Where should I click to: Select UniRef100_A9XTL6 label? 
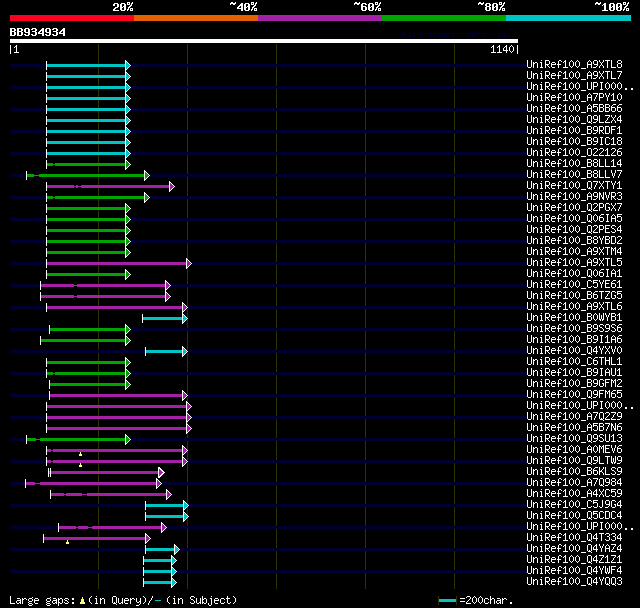click(x=574, y=306)
